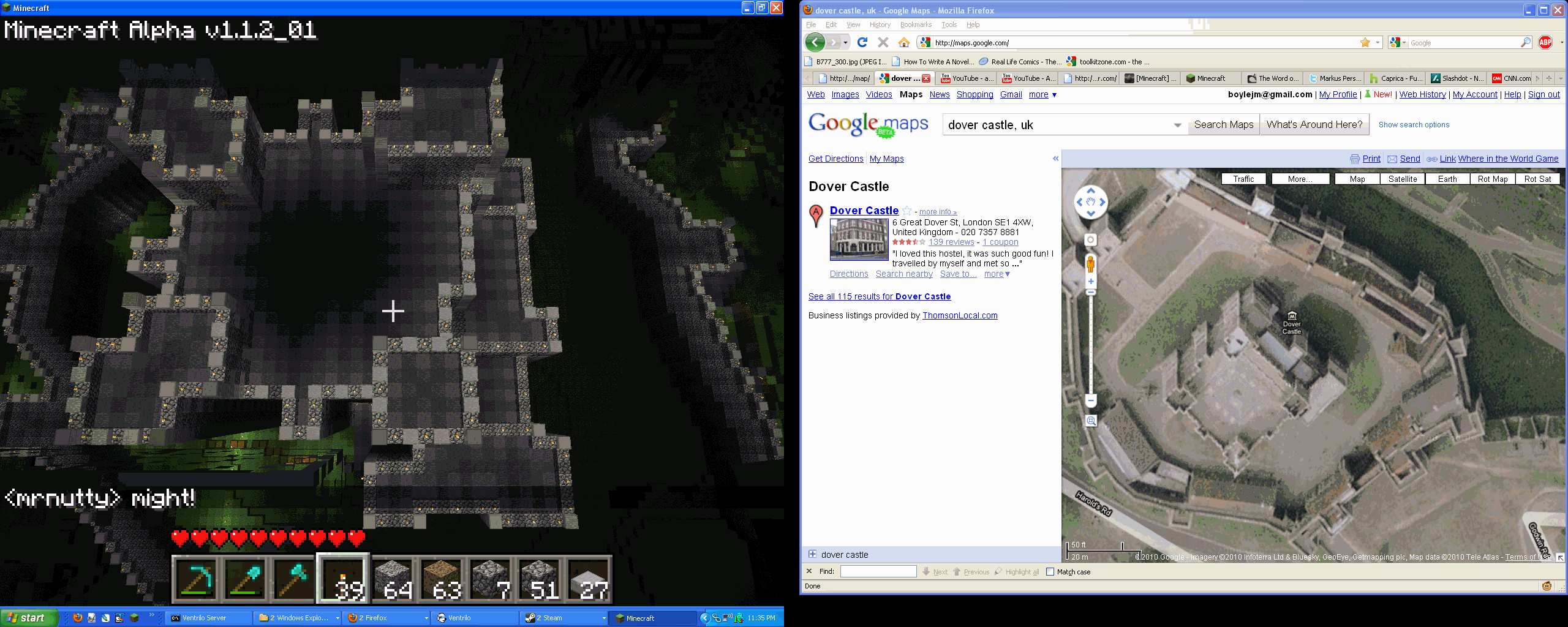Viewport: 1568px width, 627px height.
Task: Open the Get Directions link
Action: pos(835,159)
